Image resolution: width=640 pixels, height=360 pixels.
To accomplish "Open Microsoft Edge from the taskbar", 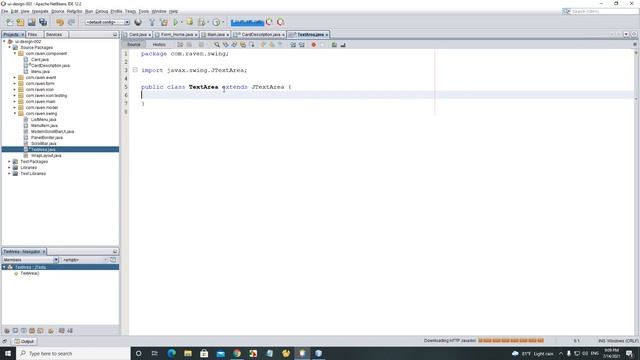I will [x=171, y=353].
